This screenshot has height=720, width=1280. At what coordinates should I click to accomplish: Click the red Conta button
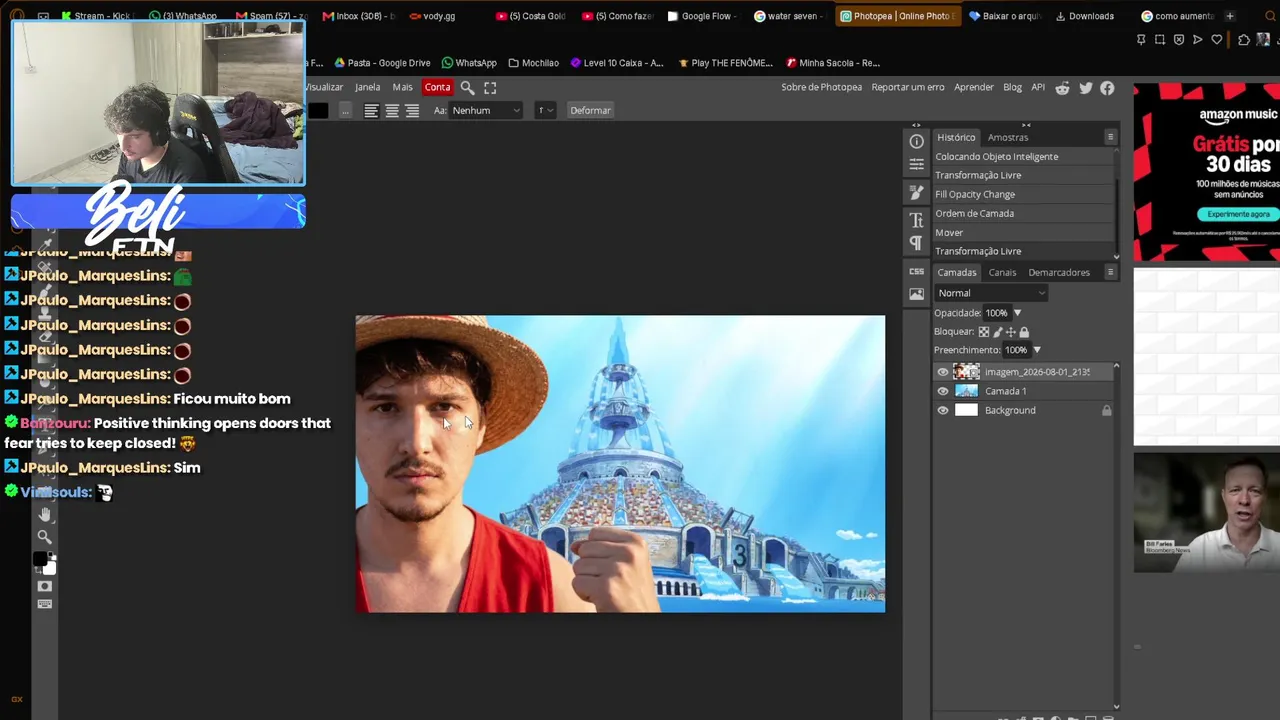point(437,88)
